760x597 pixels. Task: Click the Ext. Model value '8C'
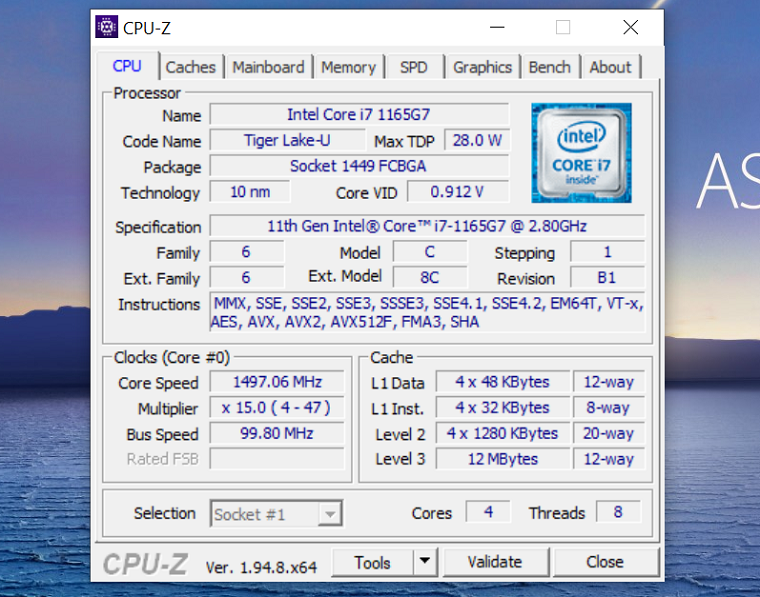pos(430,277)
